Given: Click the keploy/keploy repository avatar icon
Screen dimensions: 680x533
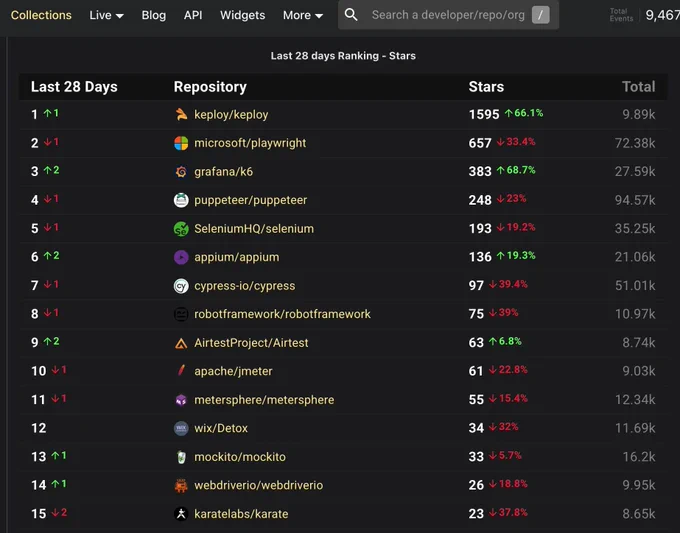Looking at the screenshot, I should (181, 114).
